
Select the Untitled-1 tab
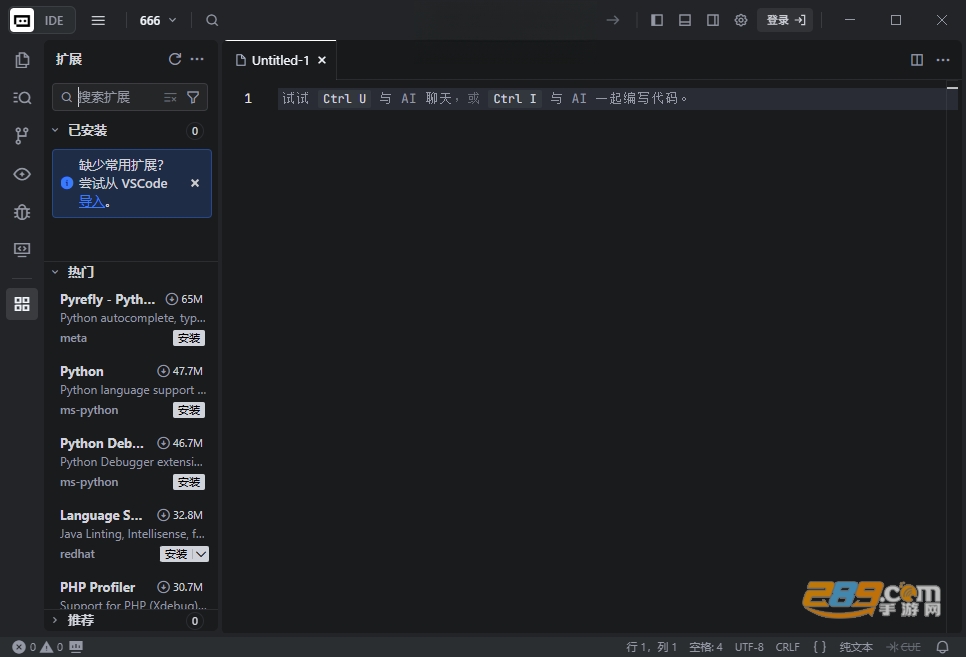280,60
